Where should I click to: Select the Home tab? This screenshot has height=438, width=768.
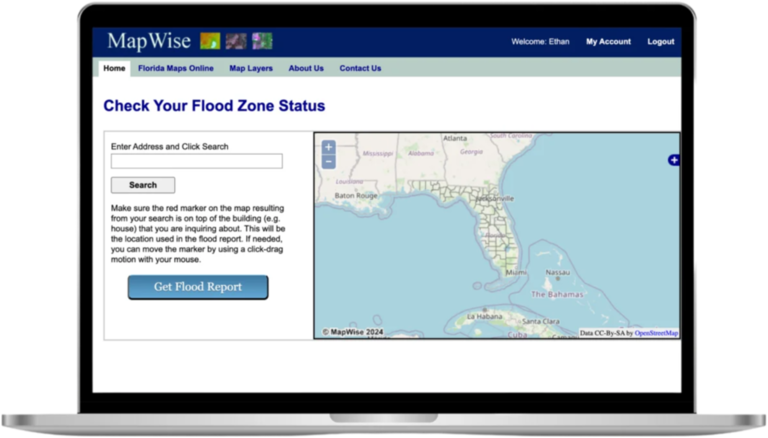pyautogui.click(x=114, y=68)
